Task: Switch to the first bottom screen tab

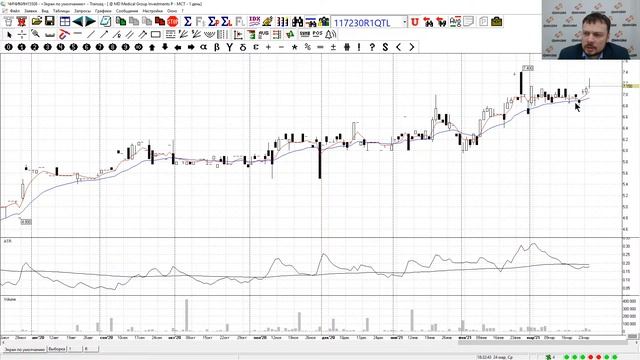Action: point(24,350)
